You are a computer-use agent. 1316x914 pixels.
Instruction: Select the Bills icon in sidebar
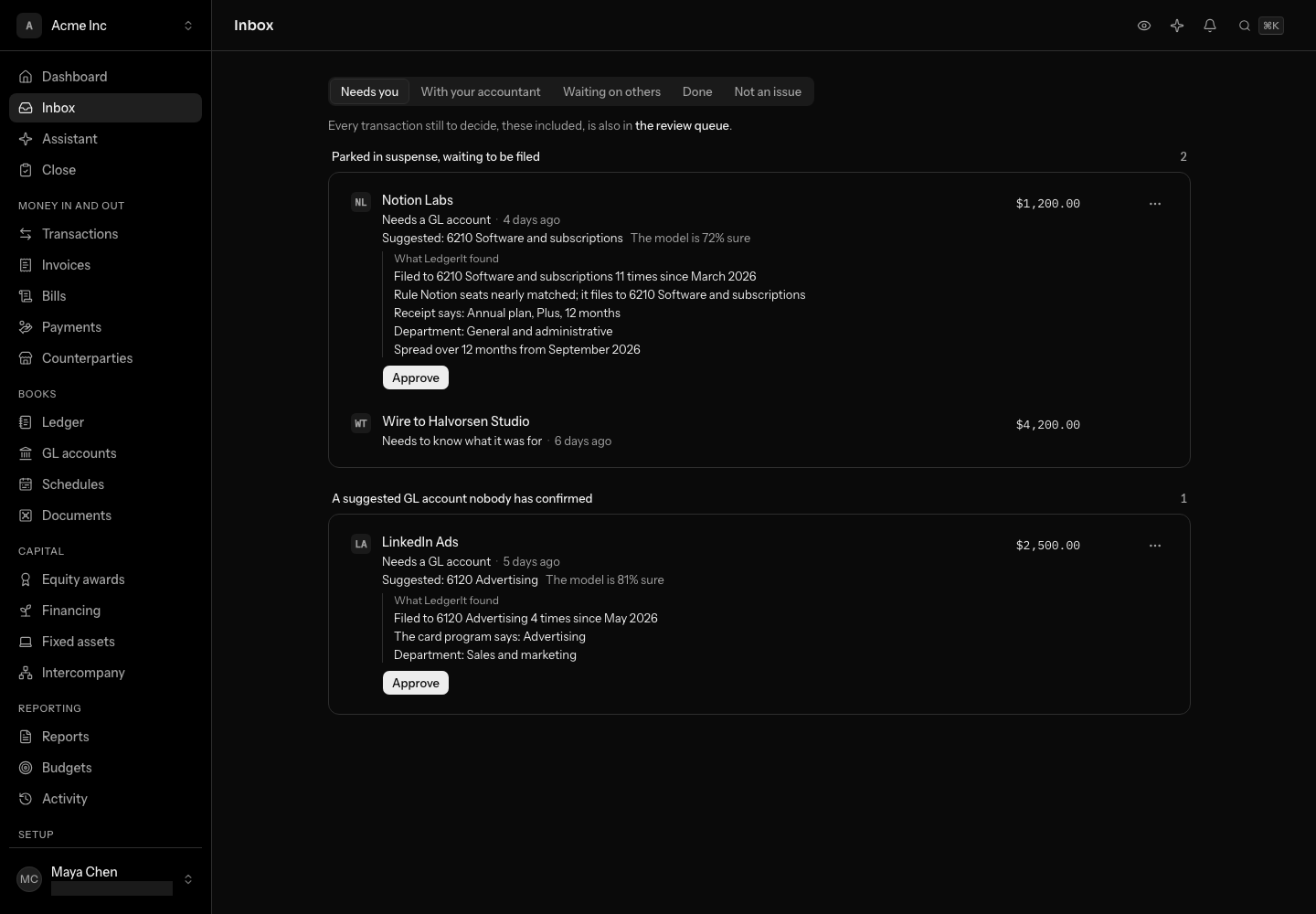[x=26, y=296]
